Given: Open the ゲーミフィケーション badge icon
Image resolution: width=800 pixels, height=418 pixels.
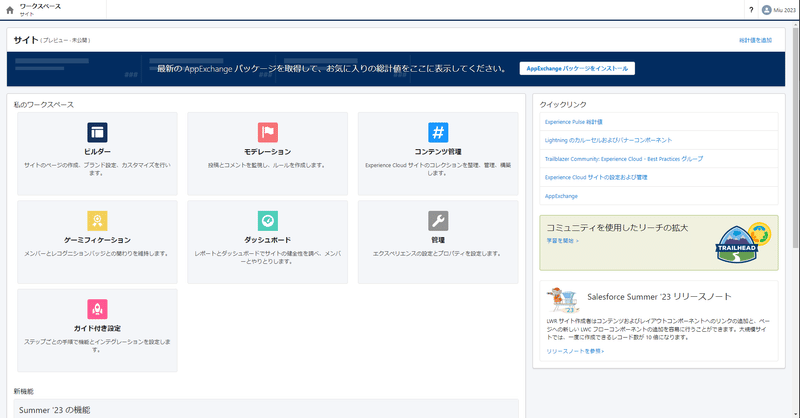Looking at the screenshot, I should pyautogui.click(x=97, y=220).
